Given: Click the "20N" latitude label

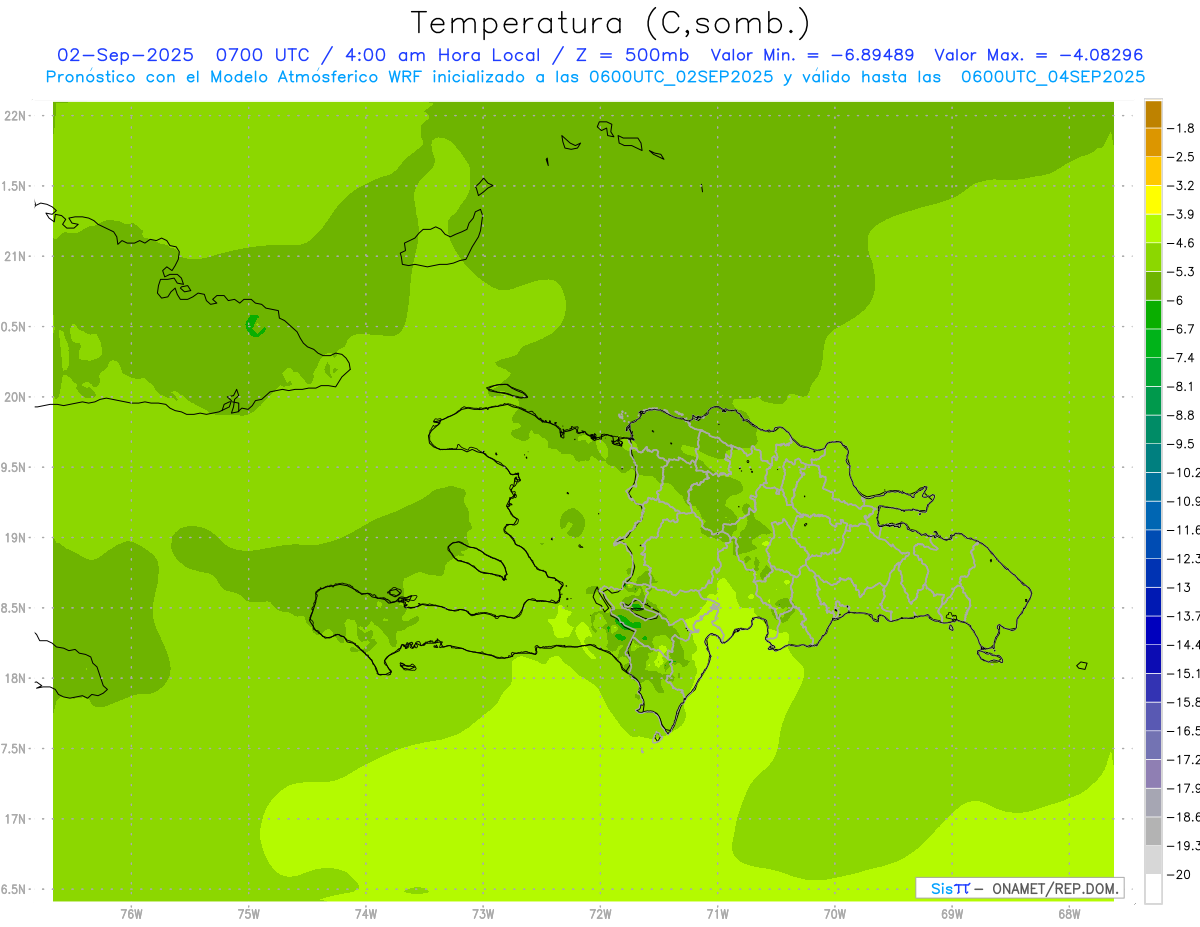Looking at the screenshot, I should (x=16, y=397).
